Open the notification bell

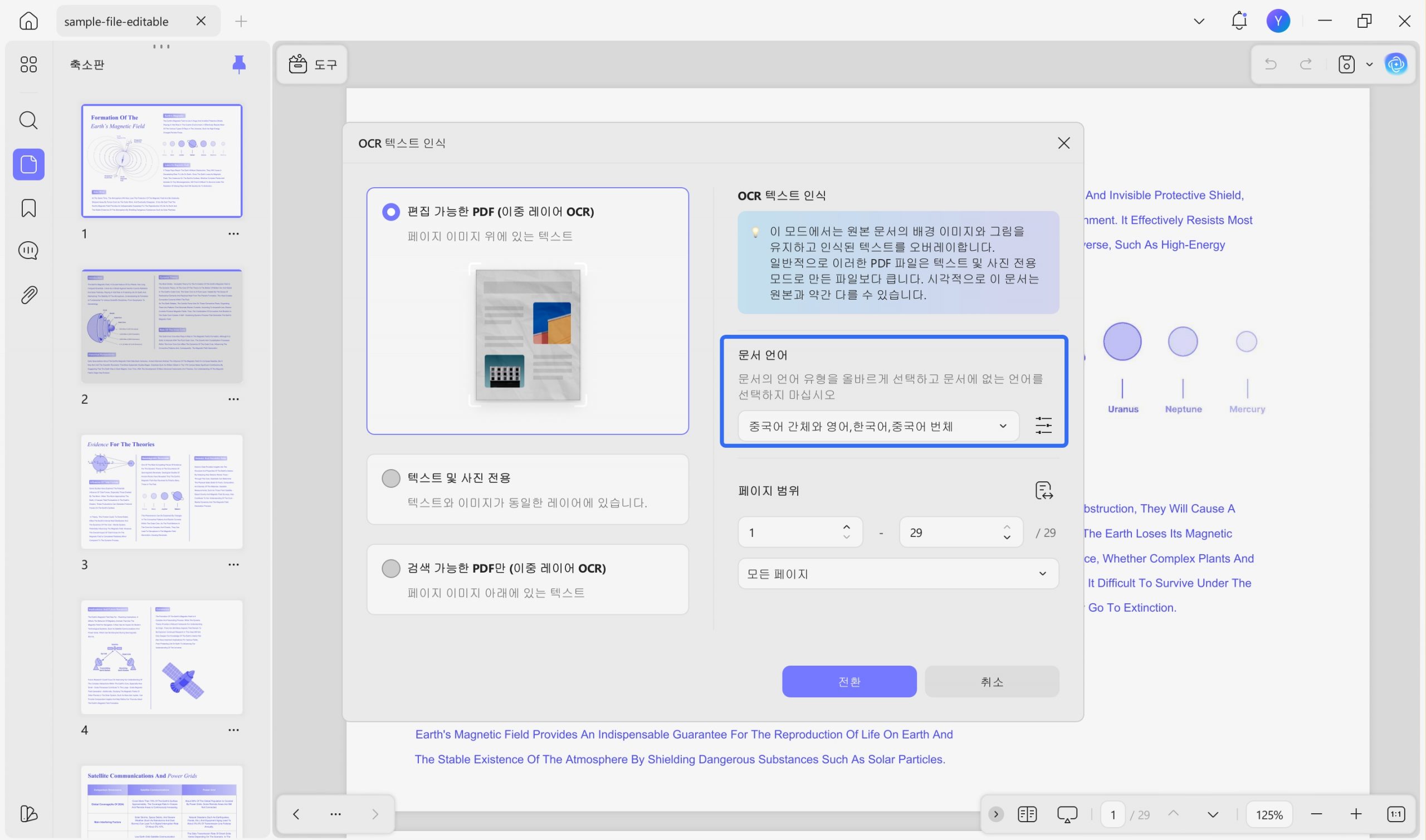1239,21
